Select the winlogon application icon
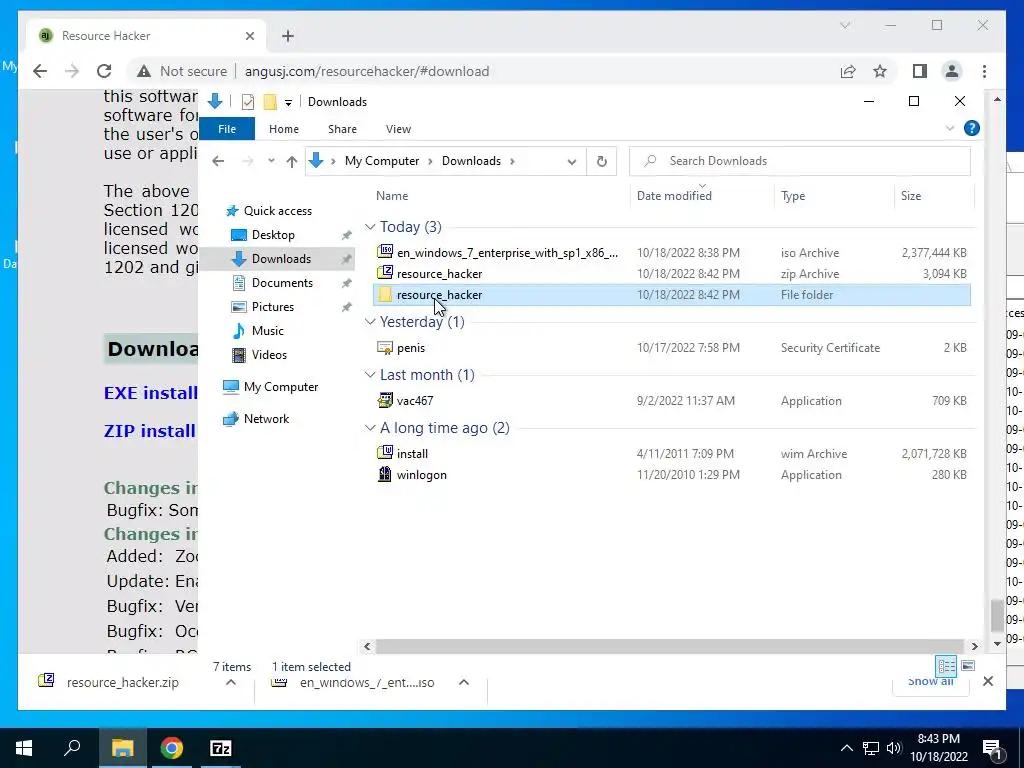Screen dimensions: 1024x768 tap(385, 474)
